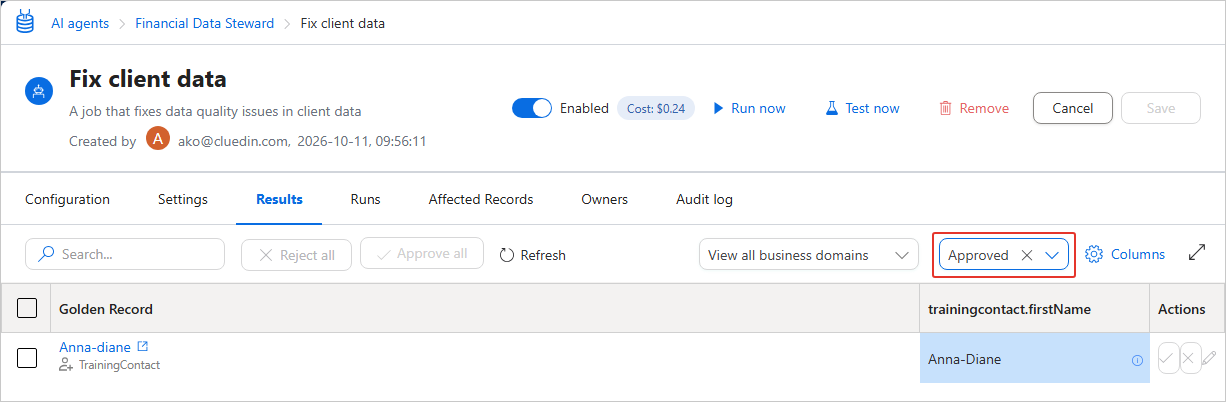Click the info icon in Anna-Diane cell
This screenshot has height=402, width=1226.
click(x=1137, y=360)
